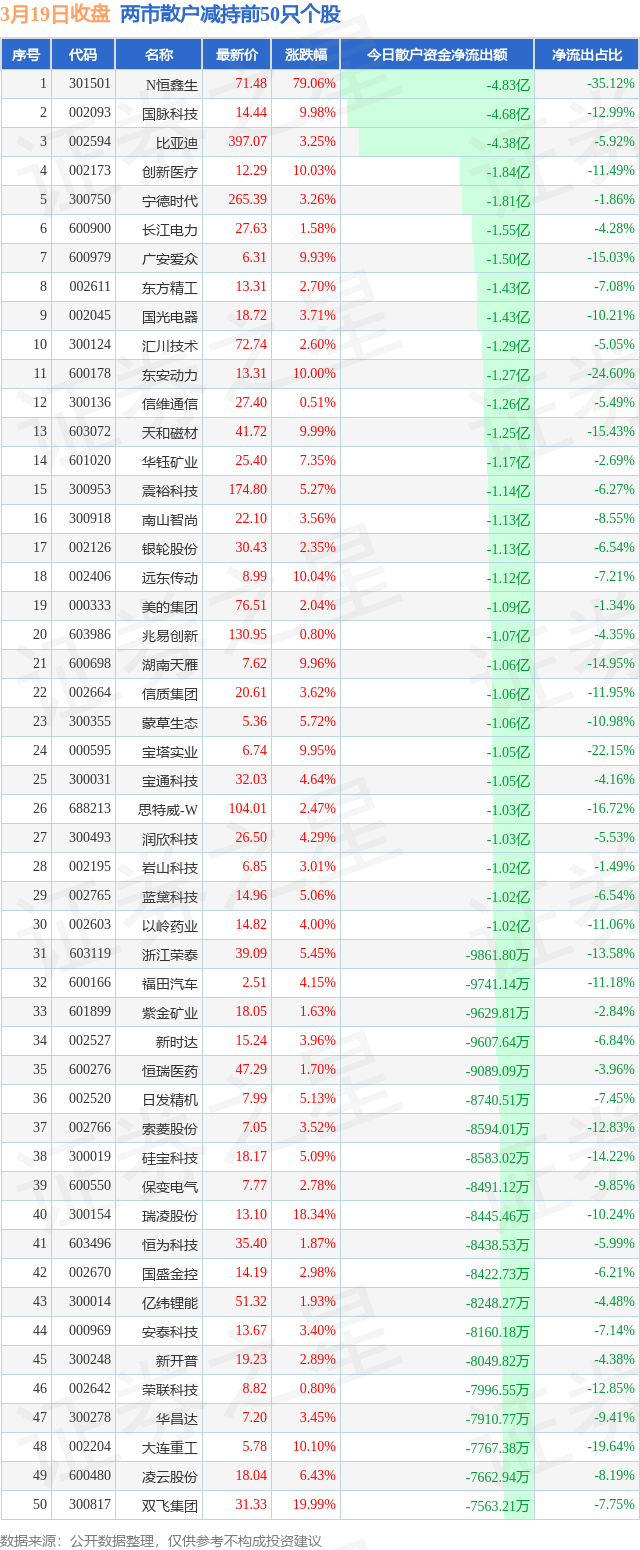Select 岩山科技 row name
The height and width of the screenshot is (1550, 640).
click(170, 867)
